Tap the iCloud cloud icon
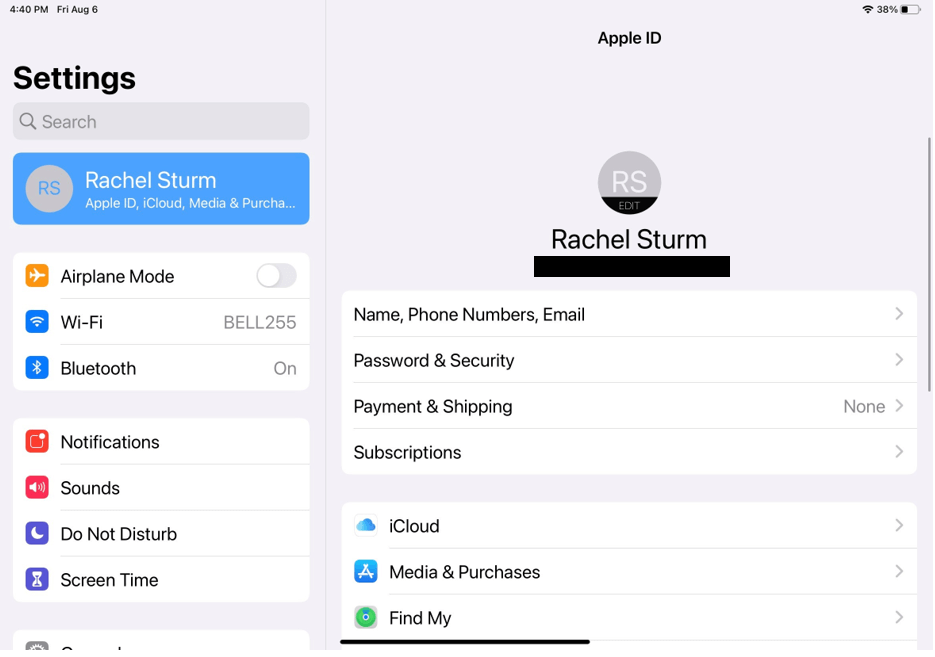 [x=366, y=526]
